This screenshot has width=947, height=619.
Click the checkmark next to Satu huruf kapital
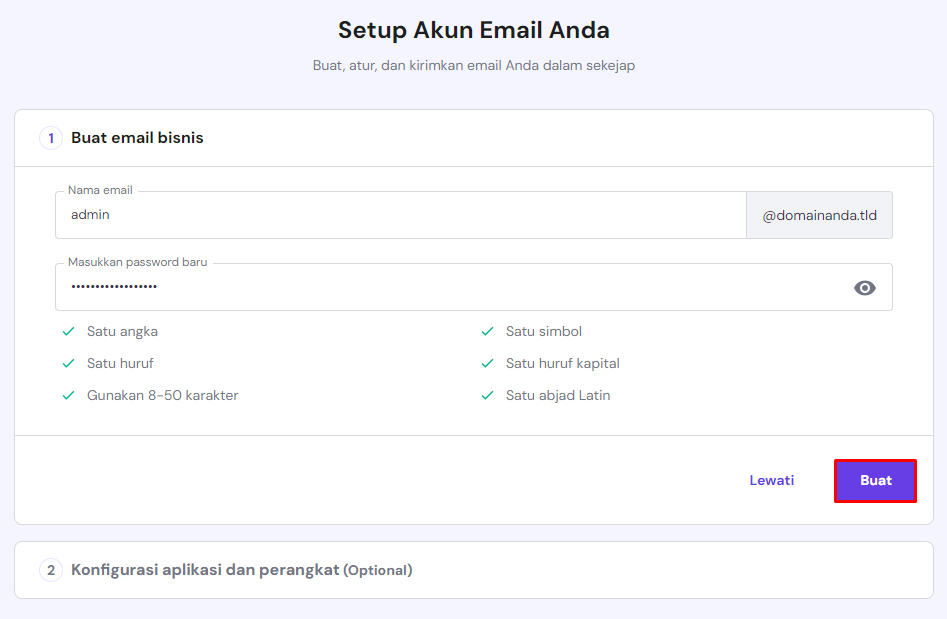tap(487, 363)
